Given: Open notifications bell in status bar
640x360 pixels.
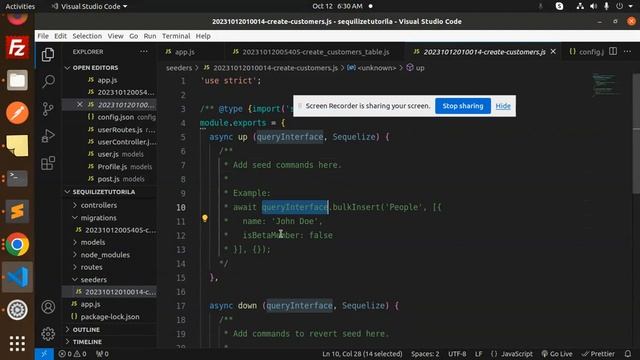Looking at the screenshot, I should coord(627,354).
